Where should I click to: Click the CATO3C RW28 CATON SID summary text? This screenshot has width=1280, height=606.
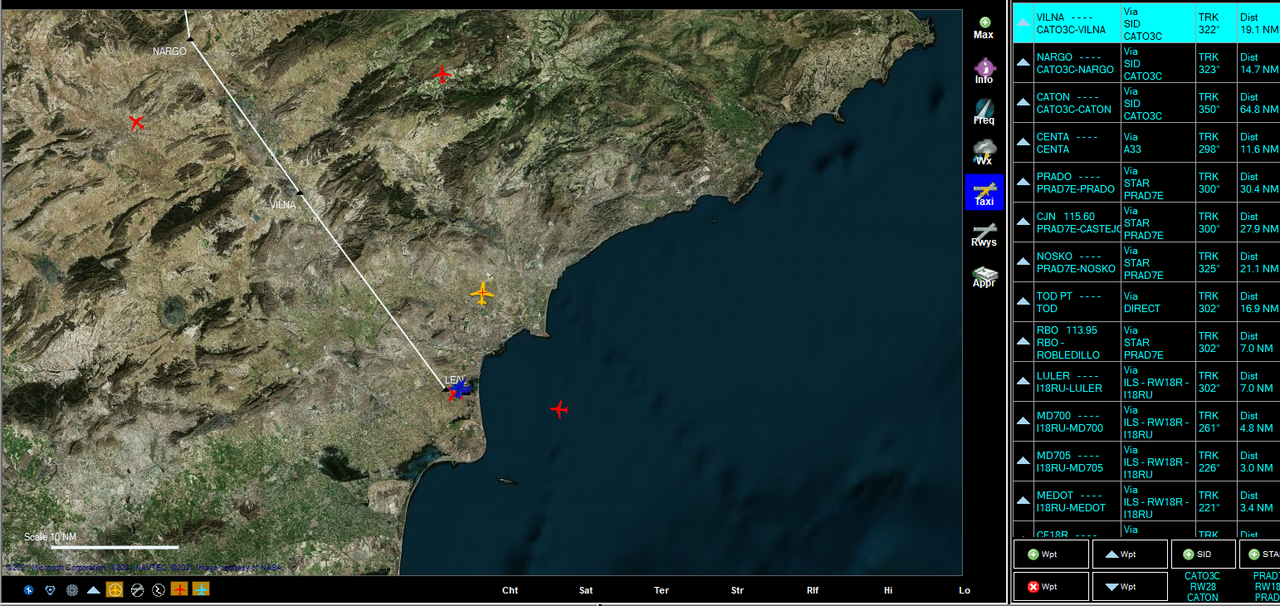[x=1202, y=587]
